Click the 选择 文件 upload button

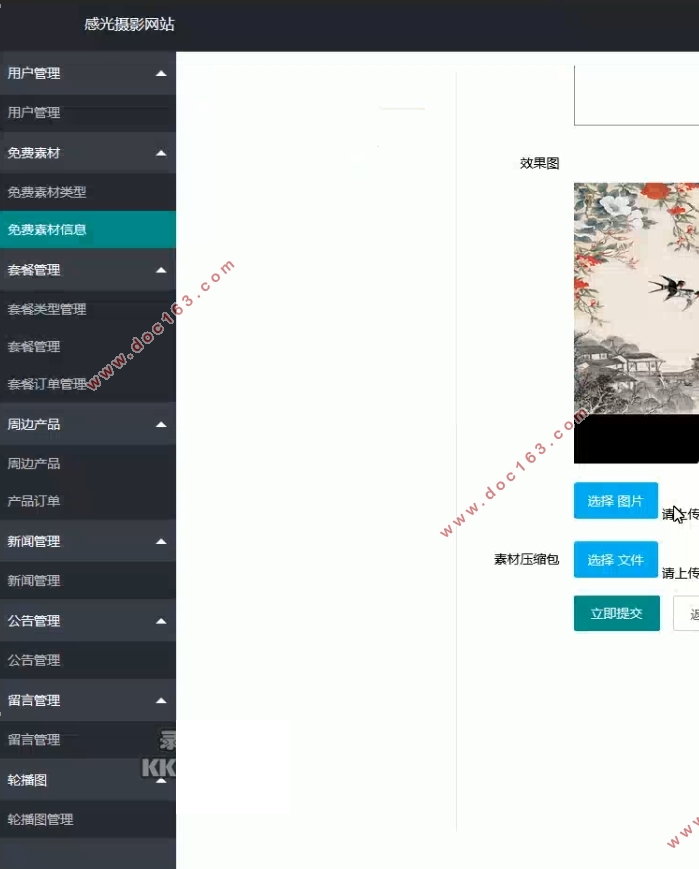coord(615,560)
